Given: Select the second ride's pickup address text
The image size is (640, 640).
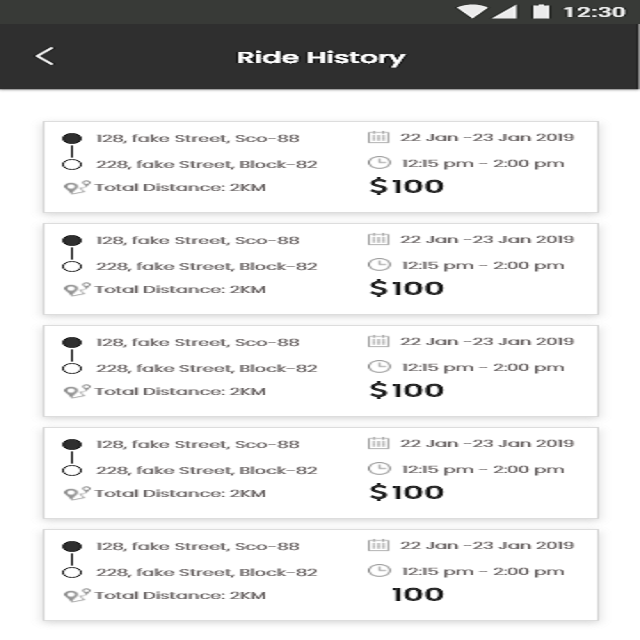Looking at the screenshot, I should (x=198, y=240).
